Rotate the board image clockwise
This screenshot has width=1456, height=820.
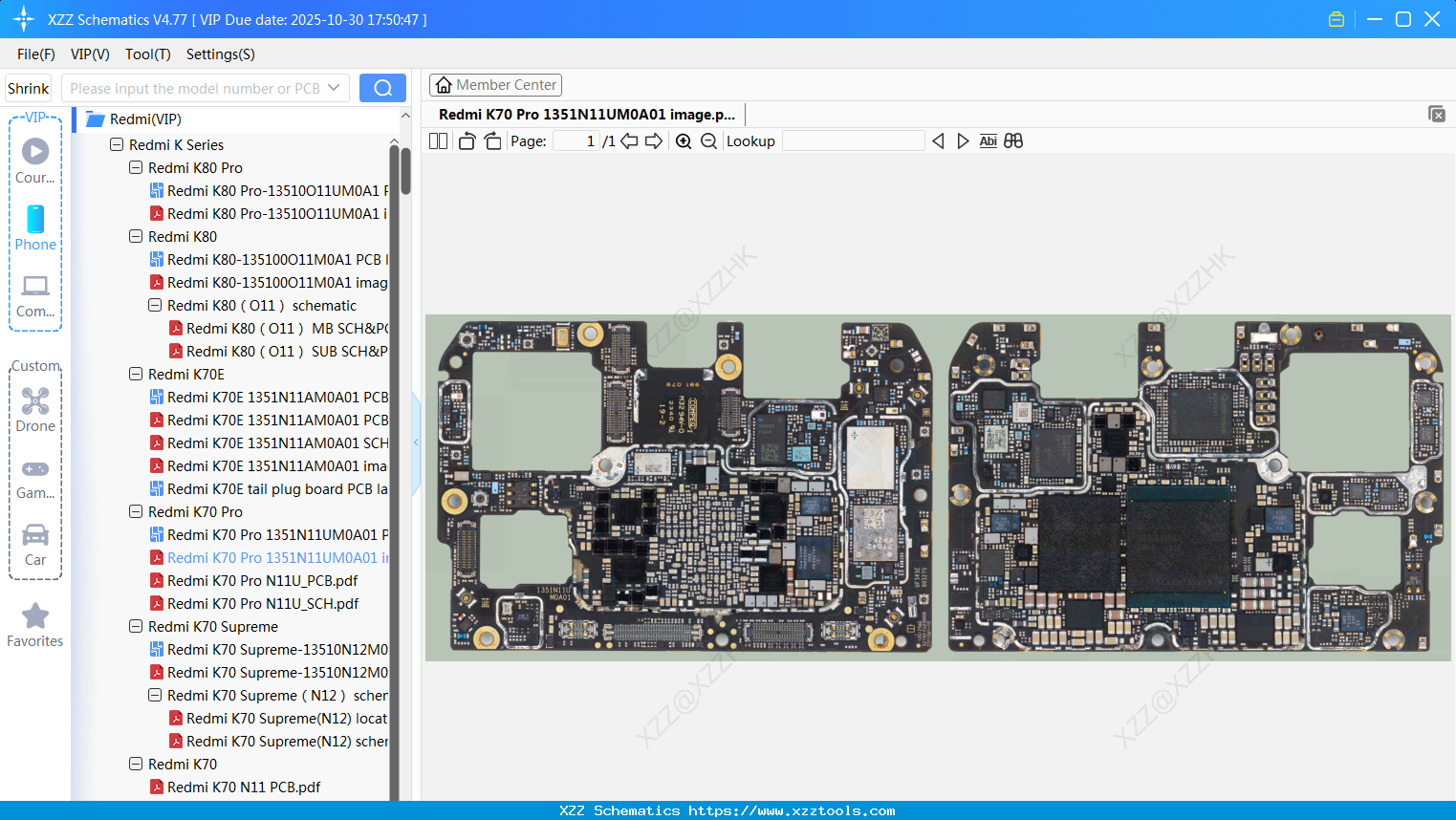(492, 140)
